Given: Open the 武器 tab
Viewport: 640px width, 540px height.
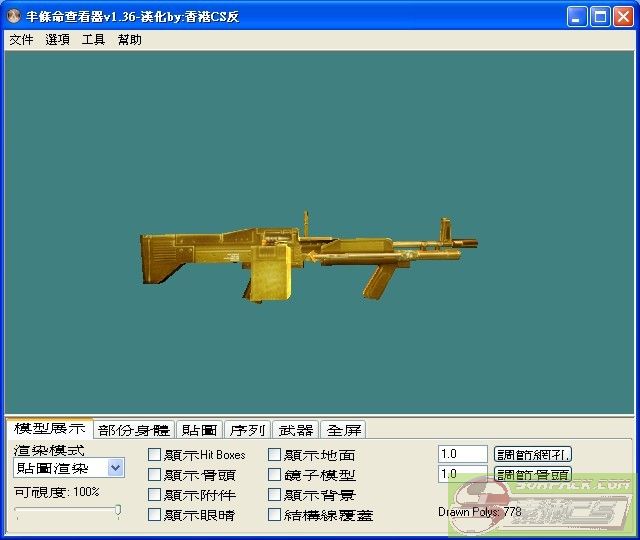Looking at the screenshot, I should [x=295, y=430].
